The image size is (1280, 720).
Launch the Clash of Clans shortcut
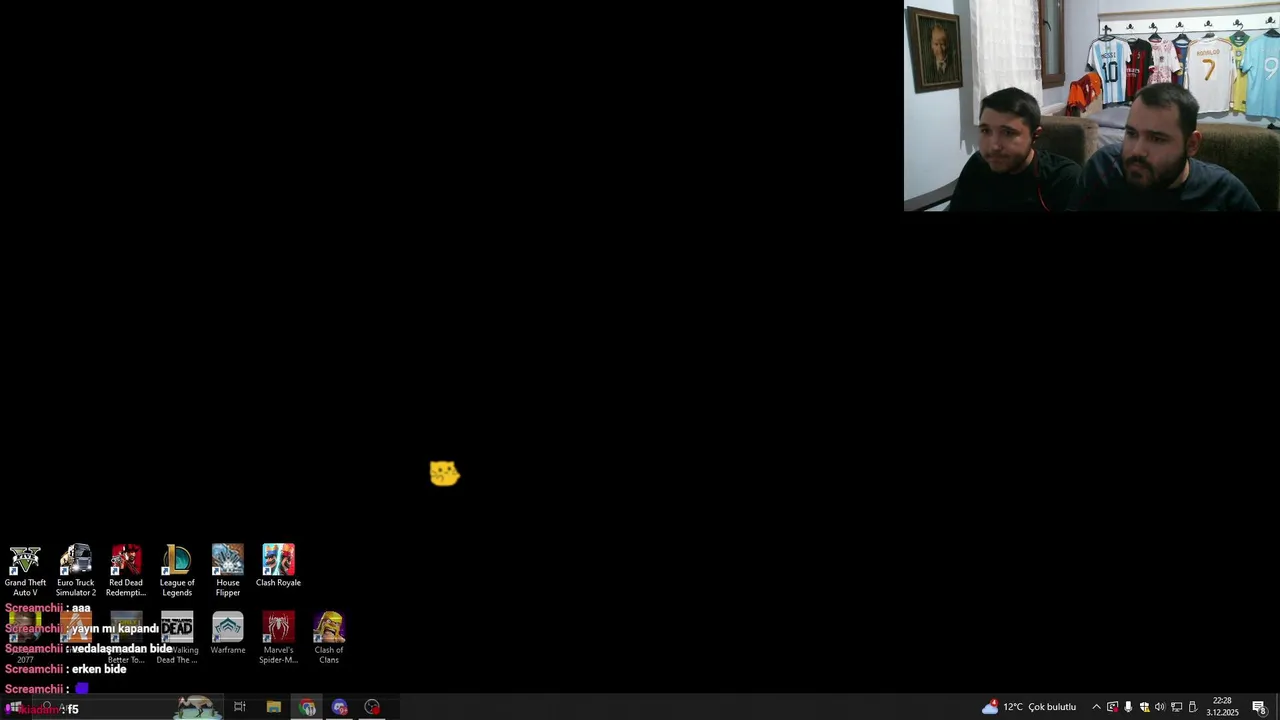point(329,637)
